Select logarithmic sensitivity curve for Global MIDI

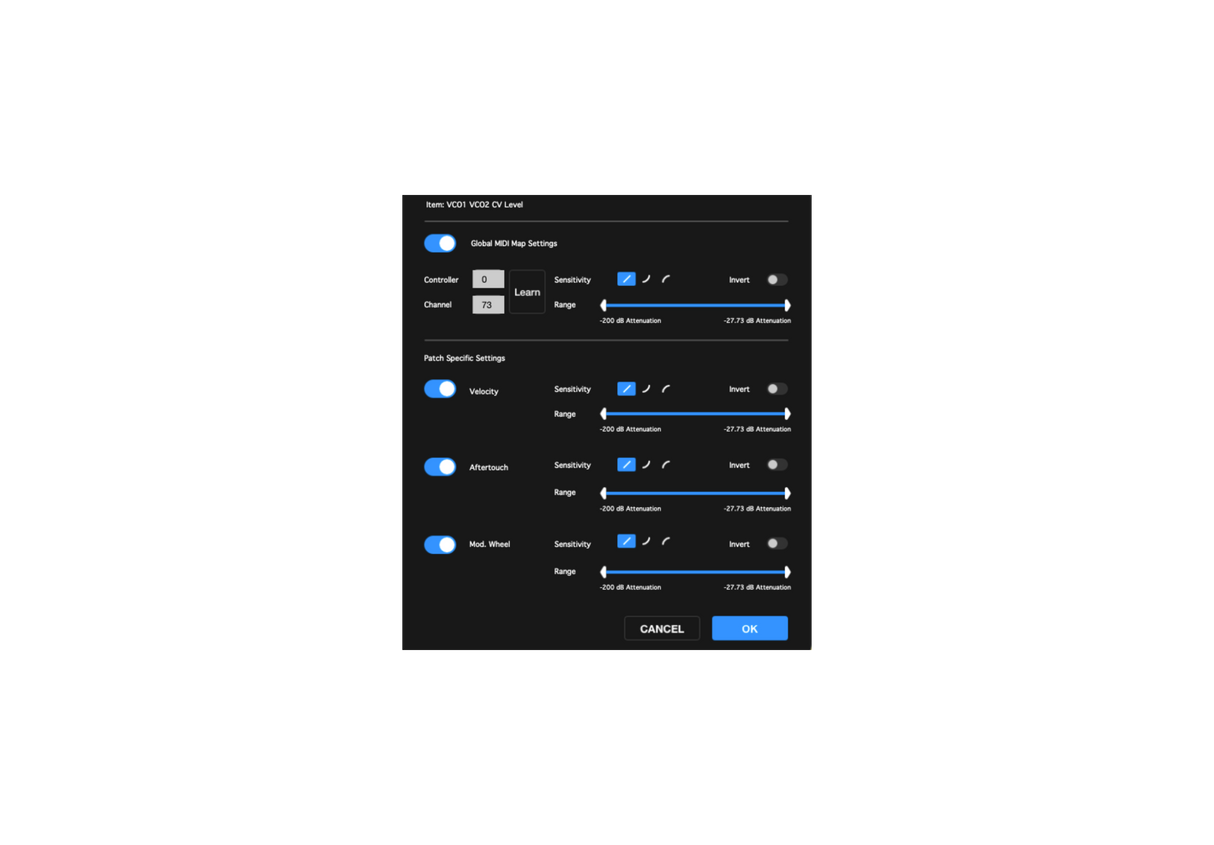click(666, 280)
